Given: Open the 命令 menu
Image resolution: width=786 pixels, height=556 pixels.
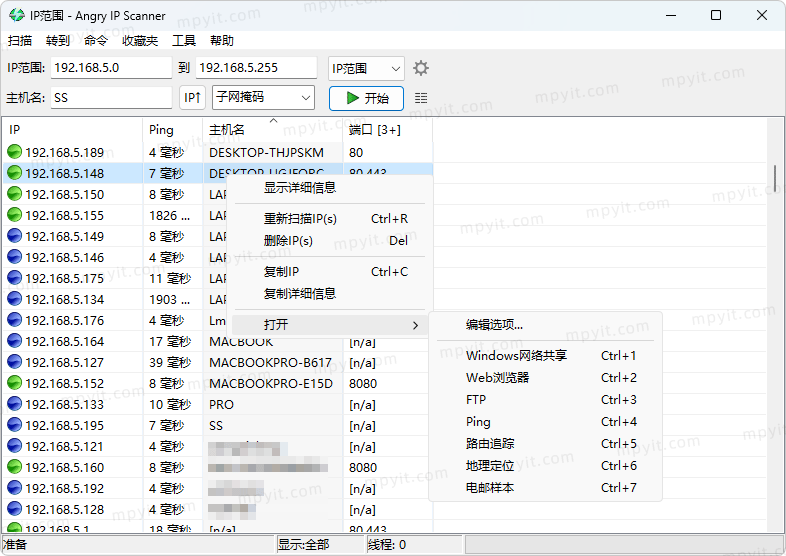Looking at the screenshot, I should 96,41.
